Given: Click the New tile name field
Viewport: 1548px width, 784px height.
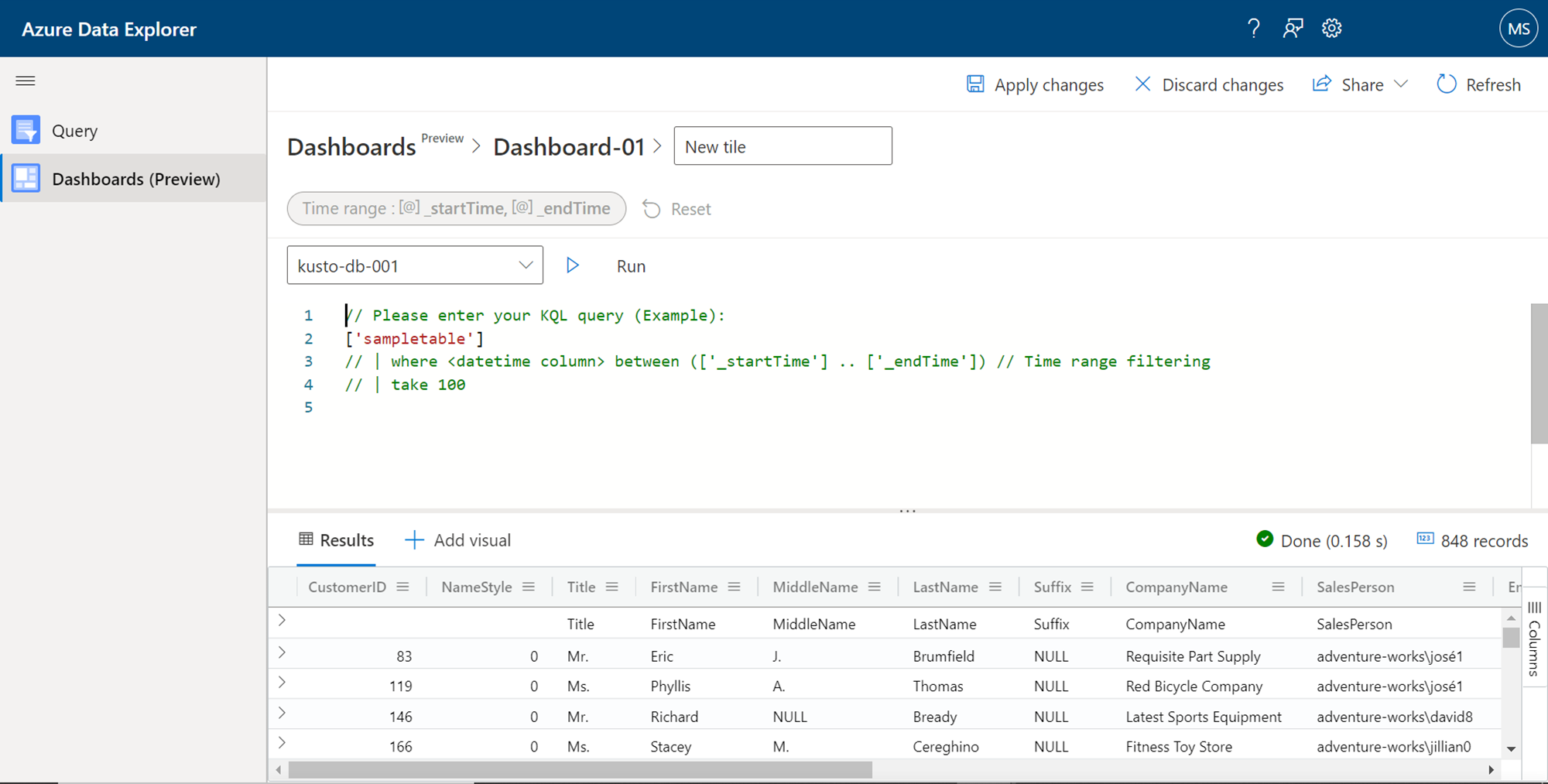Looking at the screenshot, I should click(x=783, y=146).
